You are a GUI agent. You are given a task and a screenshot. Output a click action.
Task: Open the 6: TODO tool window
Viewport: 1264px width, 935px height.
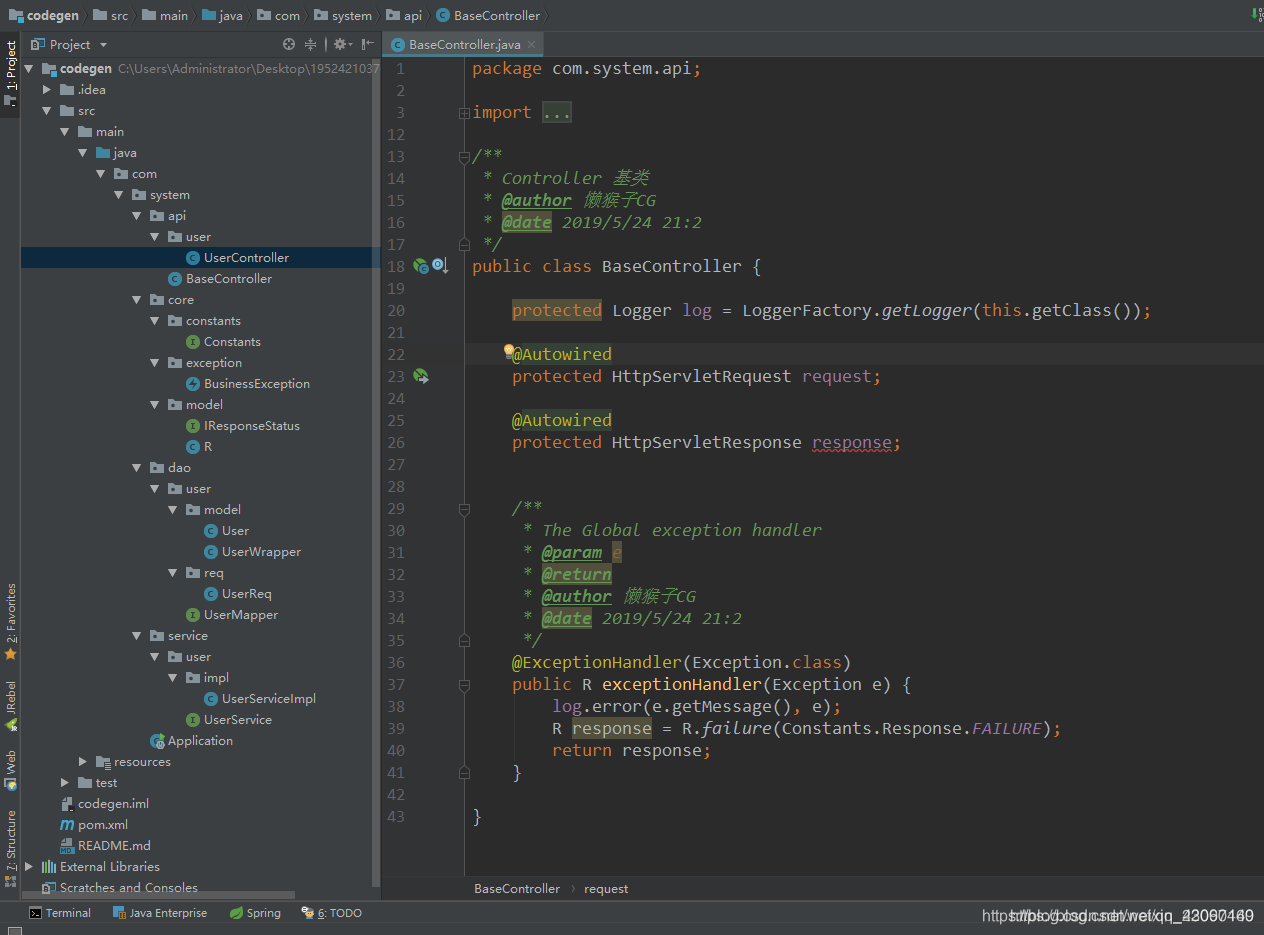pos(332,913)
